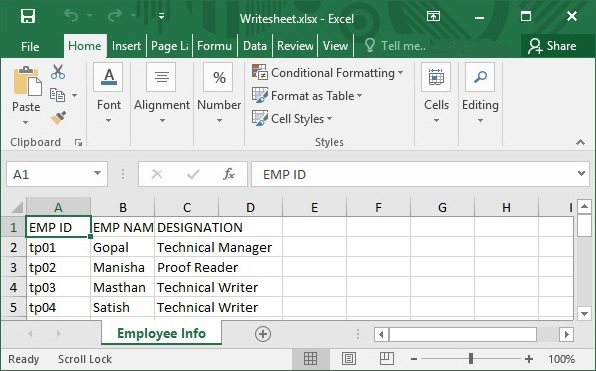596x371 pixels.
Task: Expand the formula bar chevron
Action: point(582,174)
